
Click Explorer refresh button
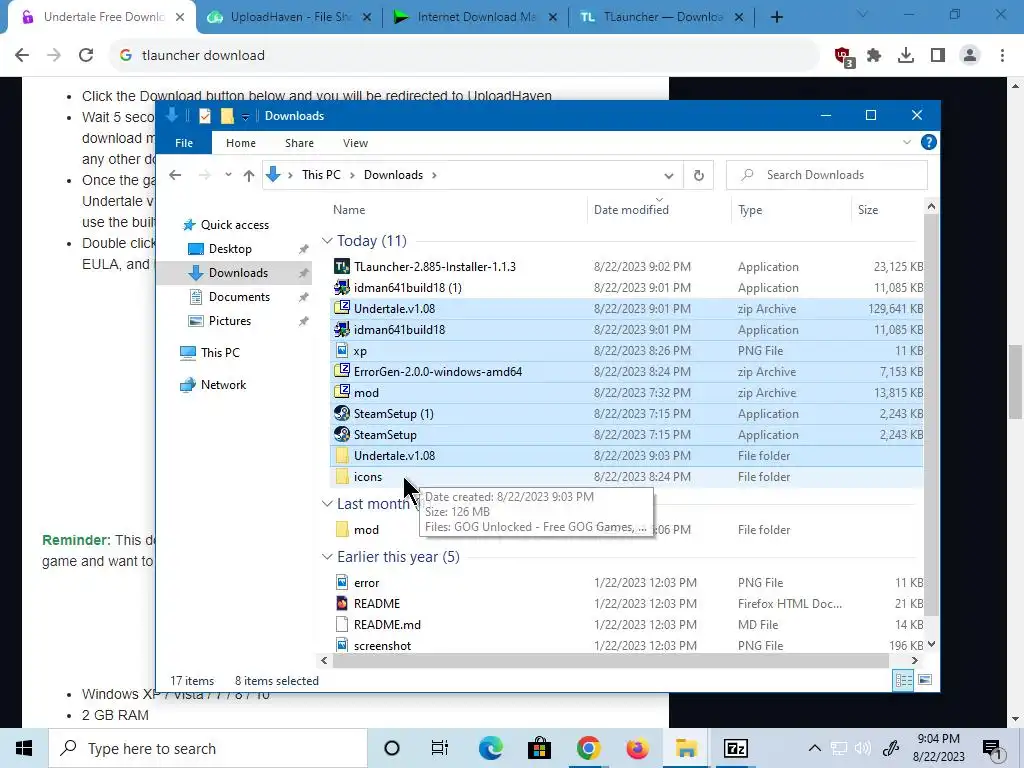[698, 175]
